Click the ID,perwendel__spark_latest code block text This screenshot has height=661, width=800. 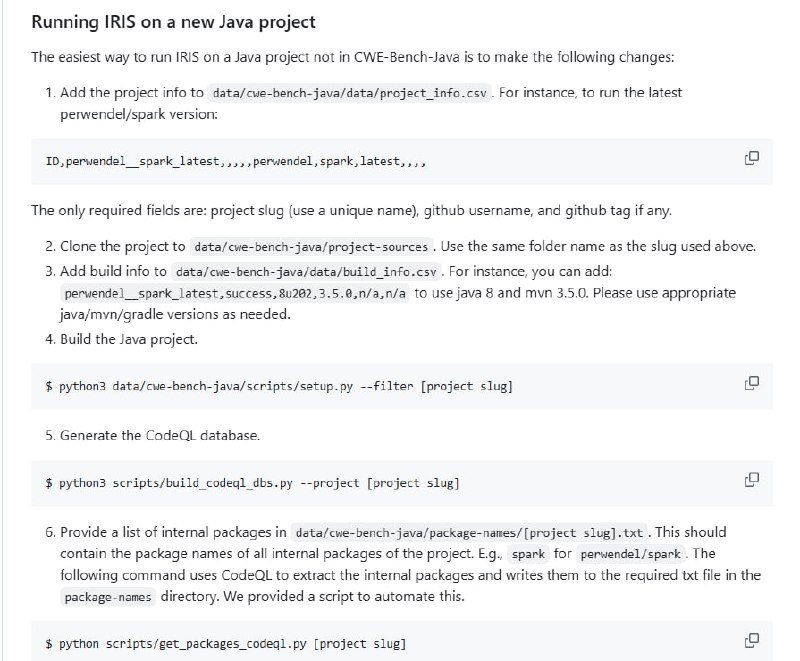237,161
